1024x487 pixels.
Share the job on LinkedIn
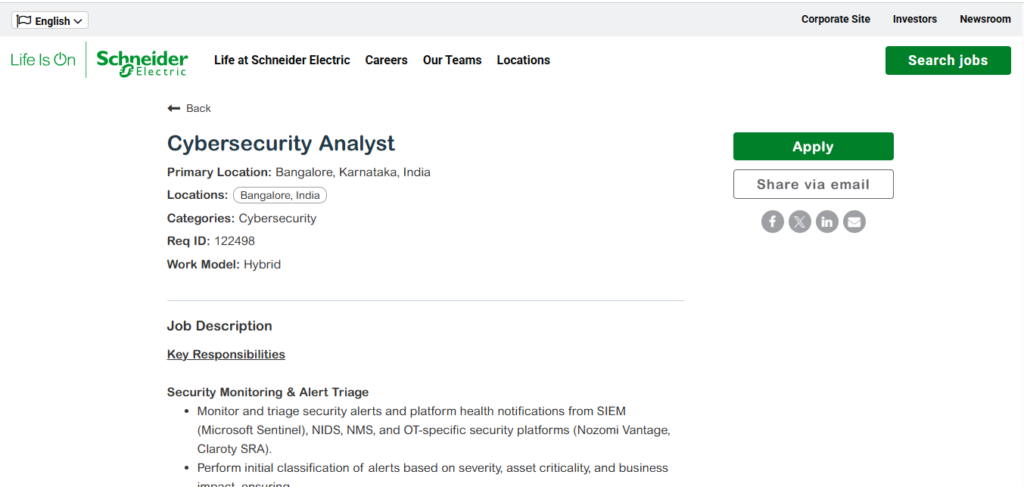(x=827, y=222)
